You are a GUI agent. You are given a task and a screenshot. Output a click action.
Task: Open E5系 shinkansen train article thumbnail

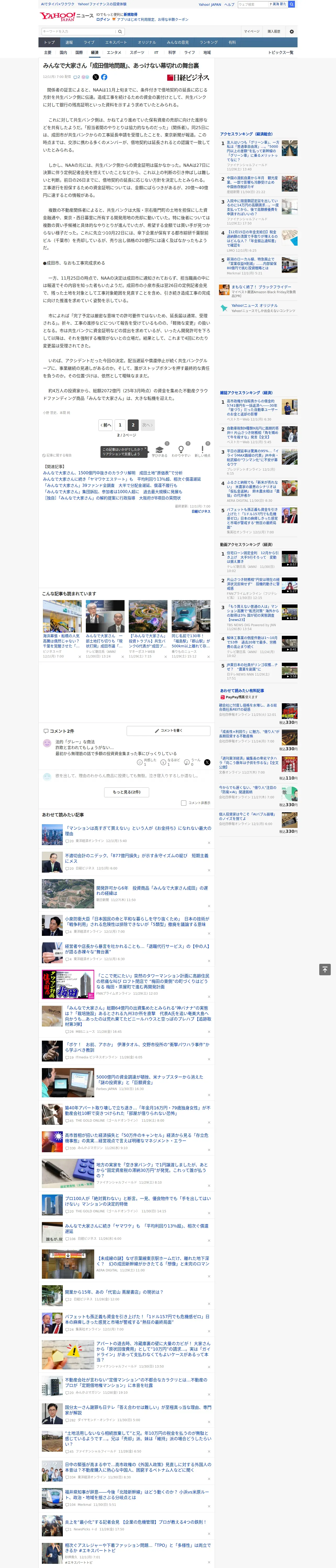(x=191, y=616)
